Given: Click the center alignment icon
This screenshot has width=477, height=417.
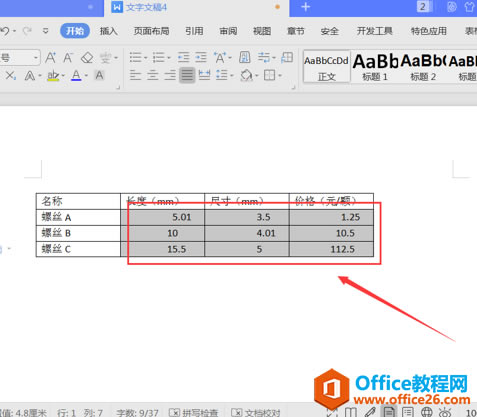Looking at the screenshot, I should pyautogui.click(x=153, y=75).
